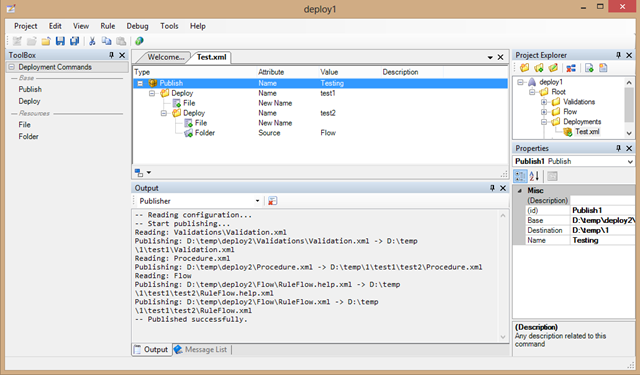
Task: Collapse the Publish node in the grid
Action: [x=140, y=83]
